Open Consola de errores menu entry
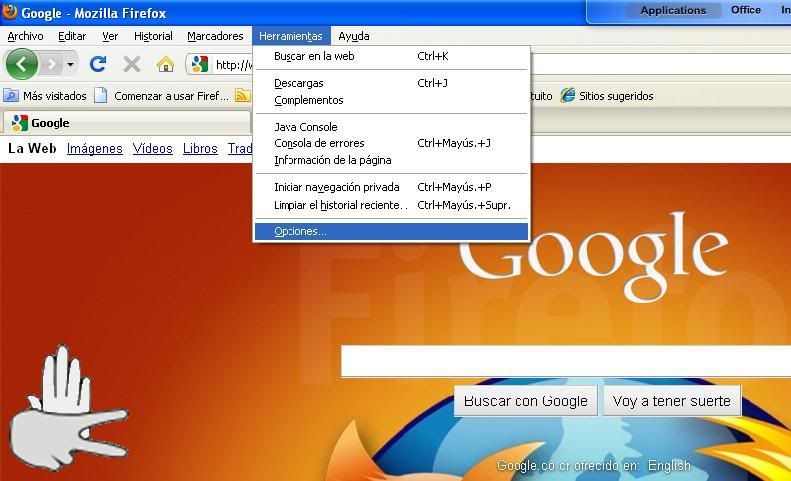The width and height of the screenshot is (791, 481). 391,143
